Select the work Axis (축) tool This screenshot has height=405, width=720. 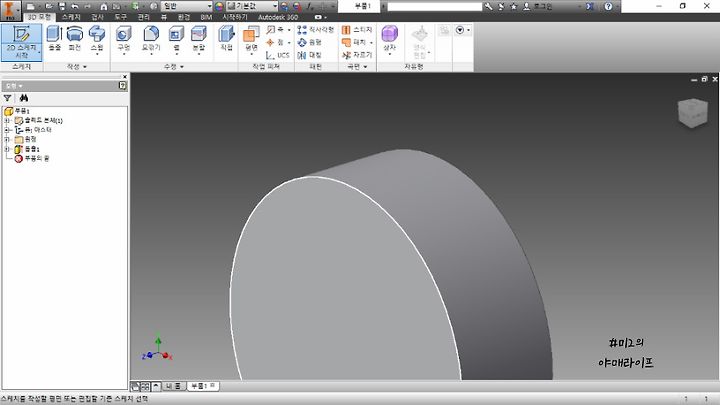(x=277, y=29)
